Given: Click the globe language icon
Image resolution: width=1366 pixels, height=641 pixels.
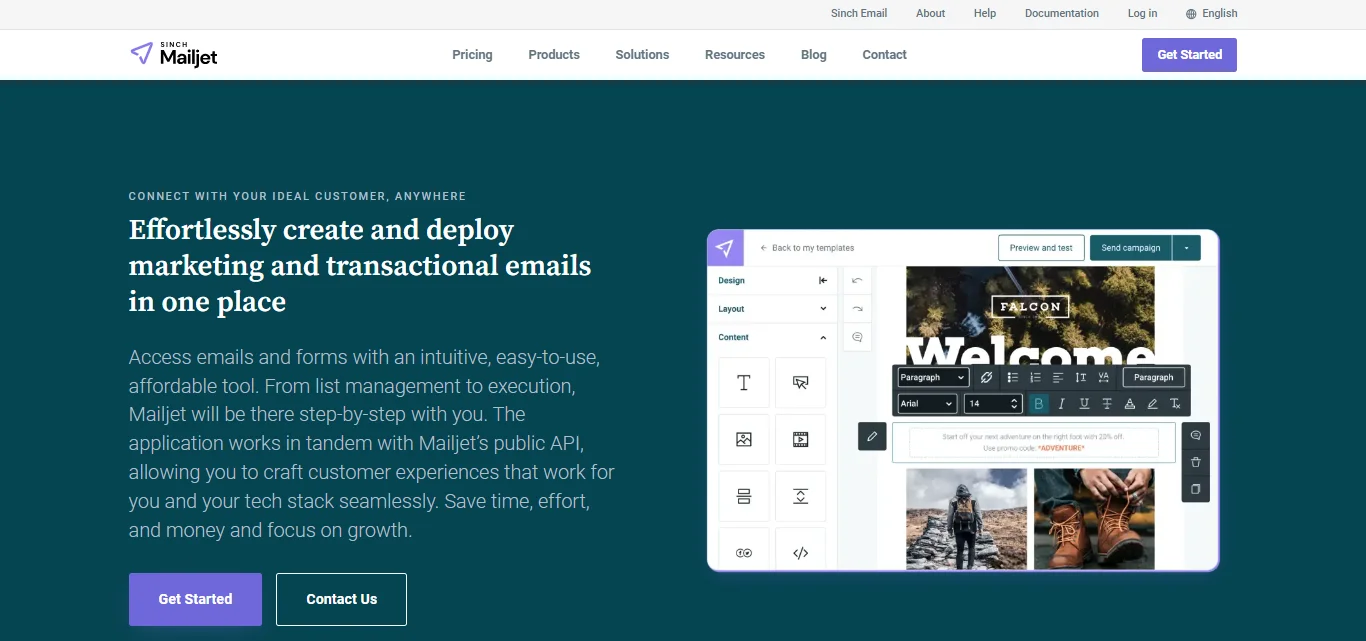Looking at the screenshot, I should [1191, 14].
